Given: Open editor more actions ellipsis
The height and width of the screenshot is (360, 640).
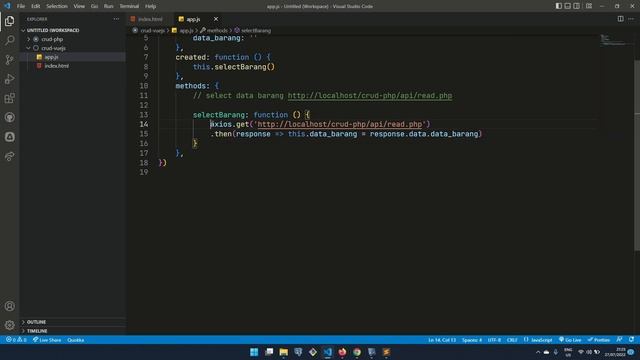Looking at the screenshot, I should click(x=631, y=19).
